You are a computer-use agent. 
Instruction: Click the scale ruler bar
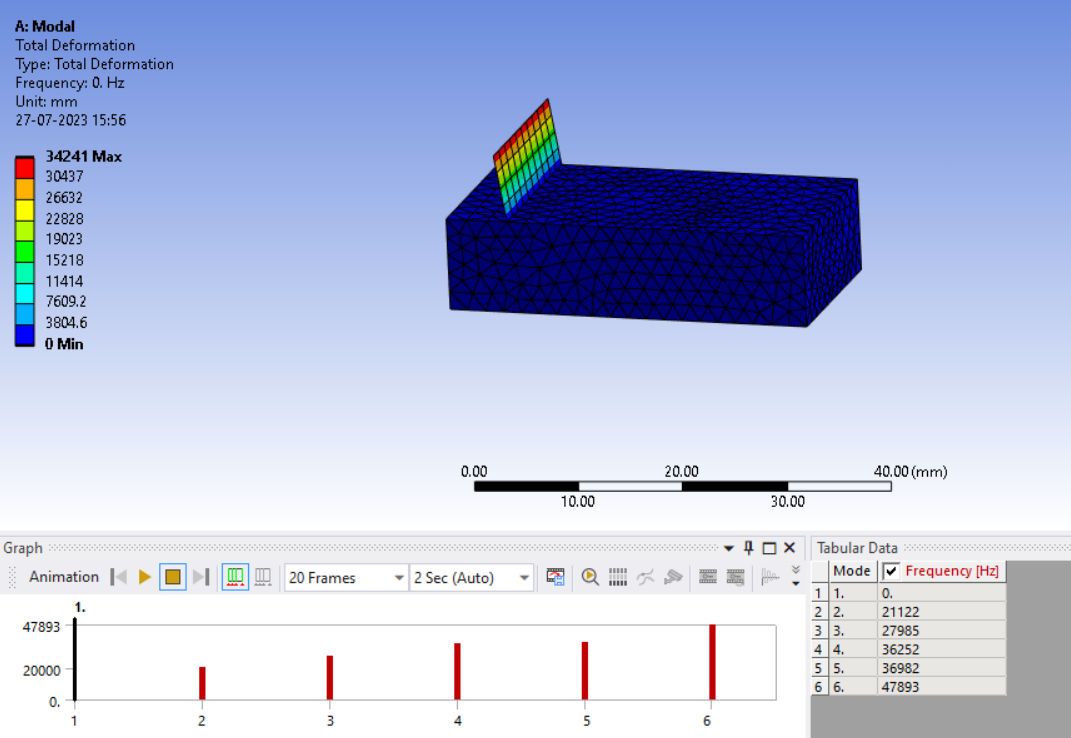point(682,487)
